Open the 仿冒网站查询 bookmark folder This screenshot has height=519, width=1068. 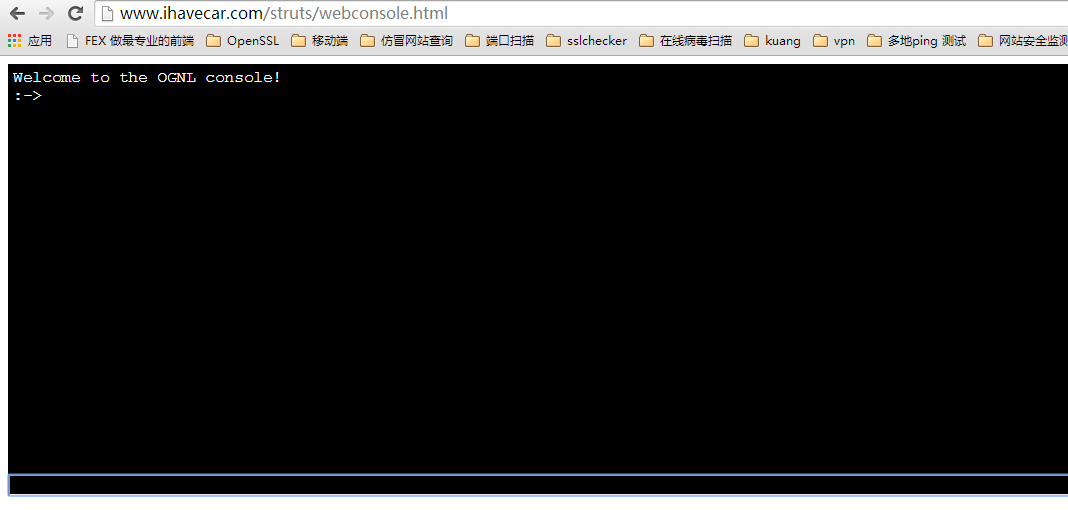(407, 41)
